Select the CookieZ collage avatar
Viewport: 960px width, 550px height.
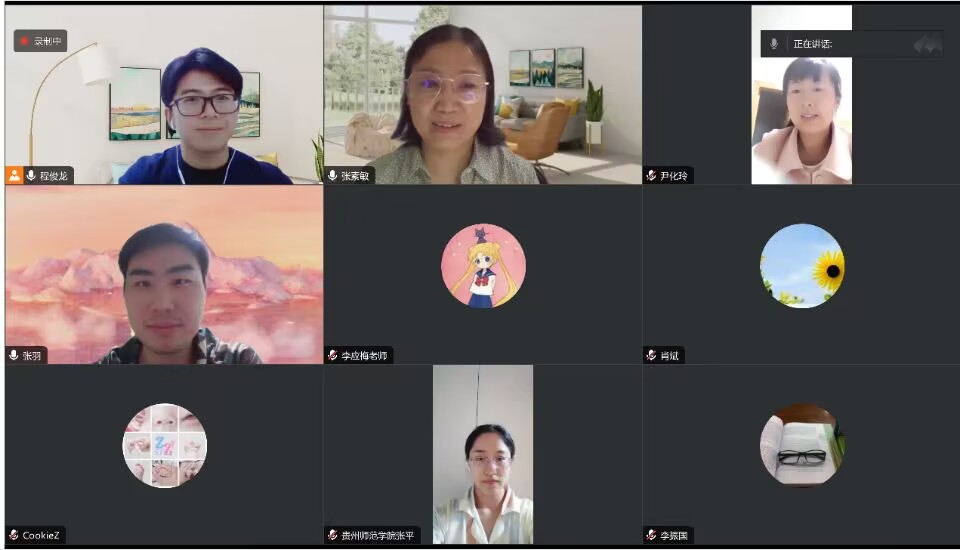pos(164,445)
